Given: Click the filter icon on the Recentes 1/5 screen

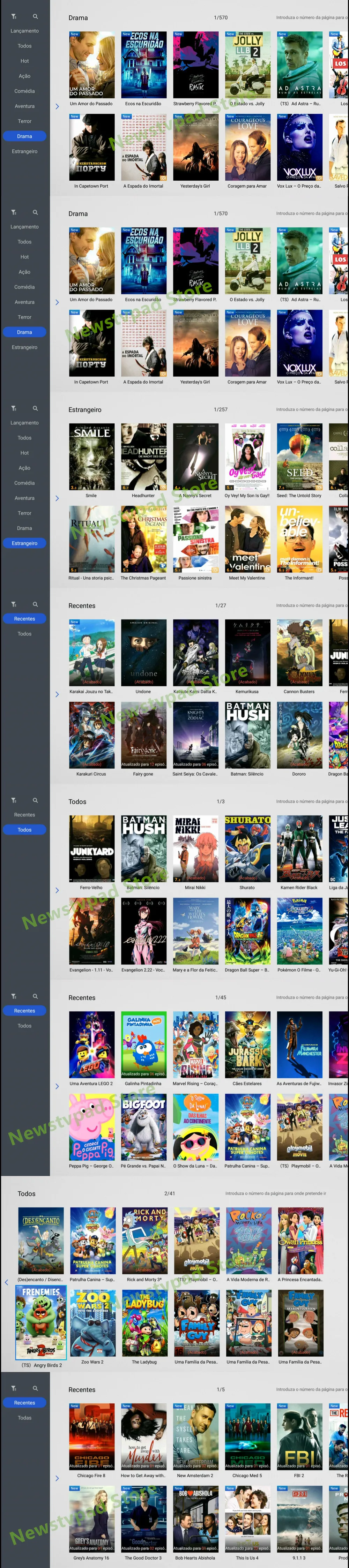Looking at the screenshot, I should pyautogui.click(x=13, y=1388).
